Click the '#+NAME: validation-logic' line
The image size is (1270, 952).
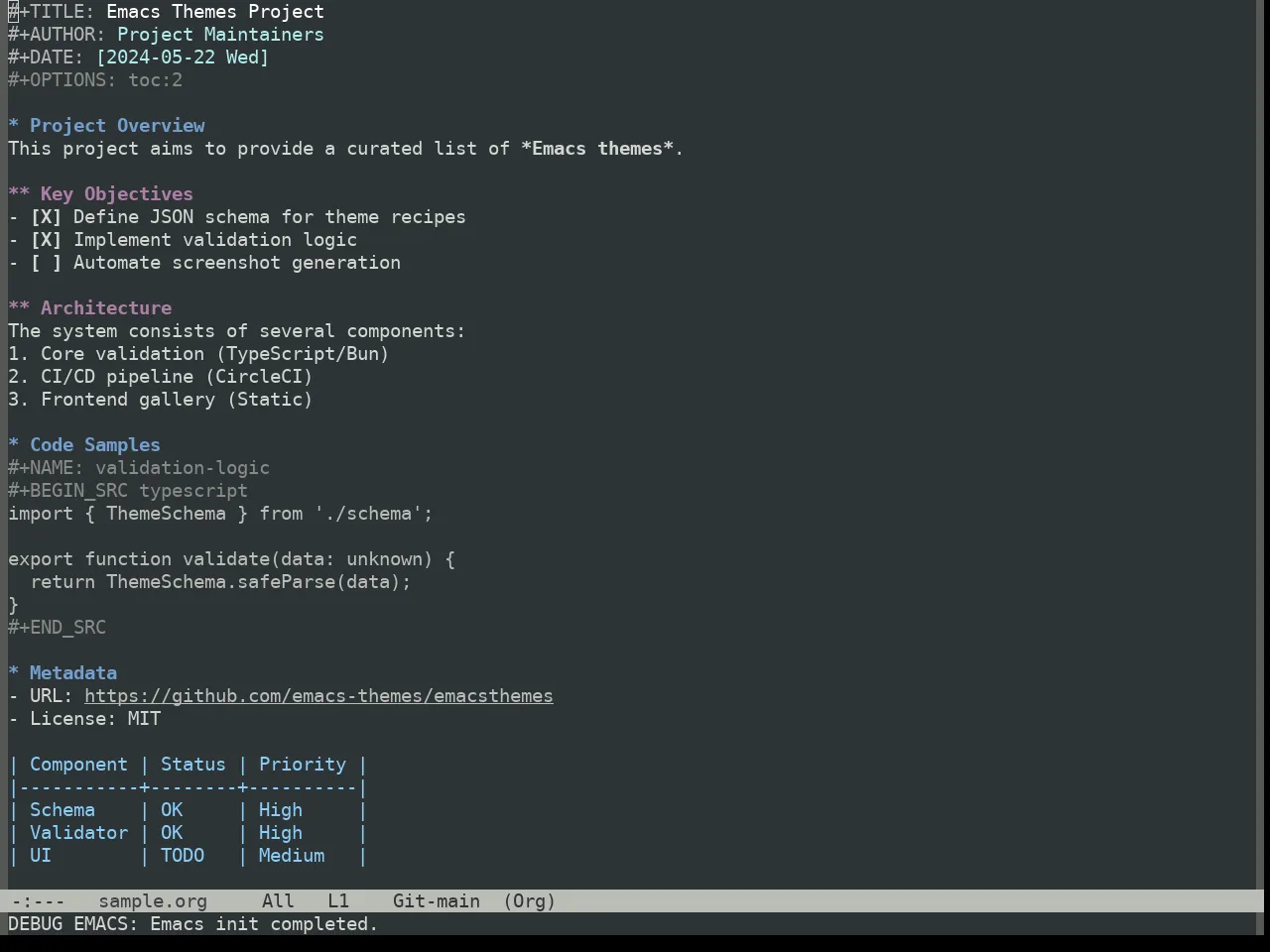(139, 468)
